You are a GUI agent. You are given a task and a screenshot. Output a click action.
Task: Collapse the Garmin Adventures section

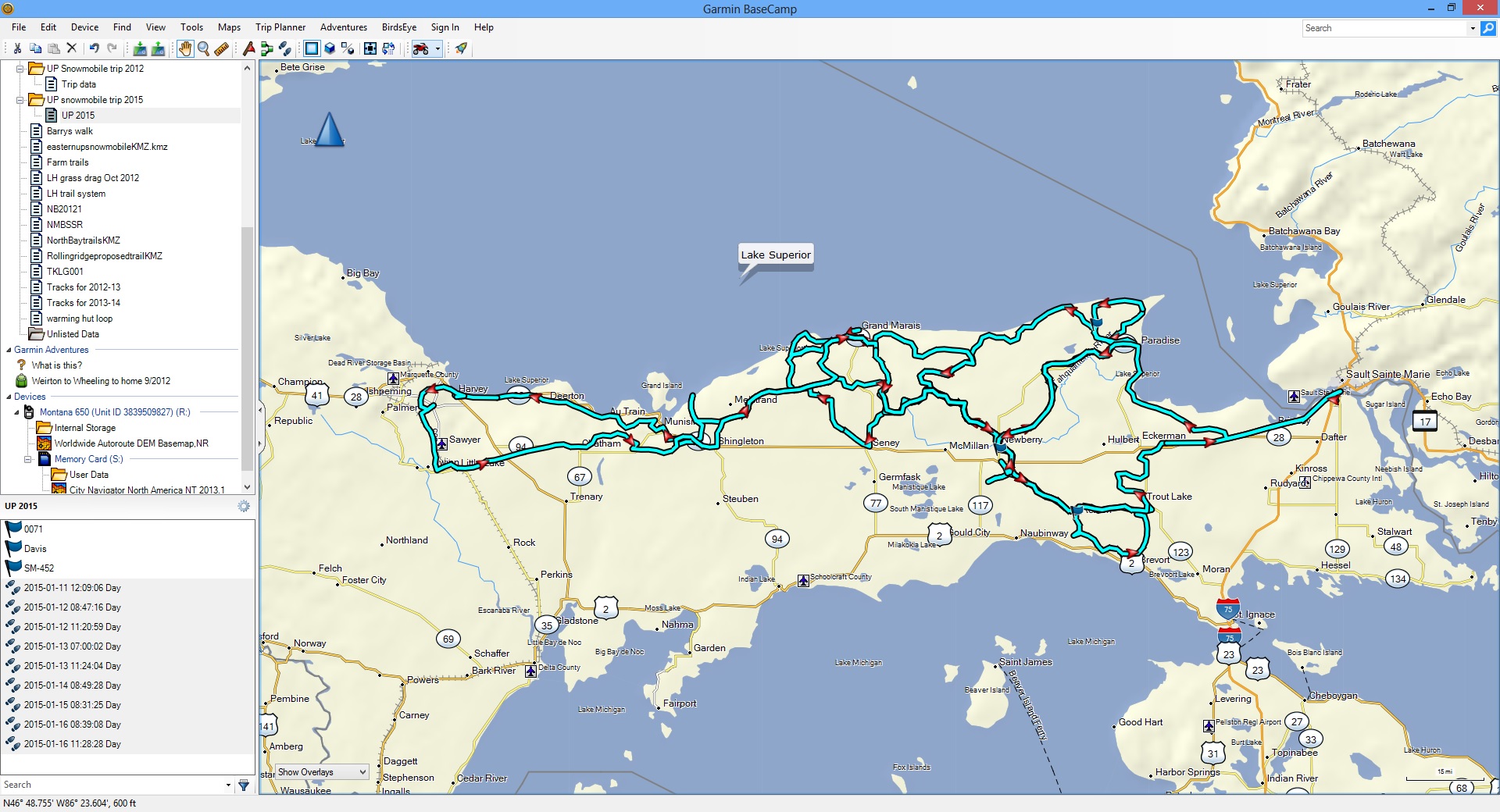pos(9,350)
